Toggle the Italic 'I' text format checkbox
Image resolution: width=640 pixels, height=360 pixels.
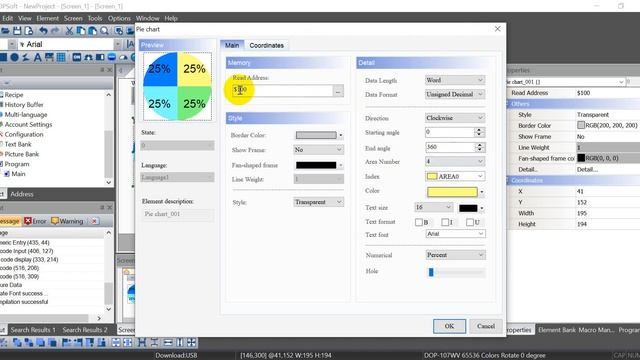[445, 222]
